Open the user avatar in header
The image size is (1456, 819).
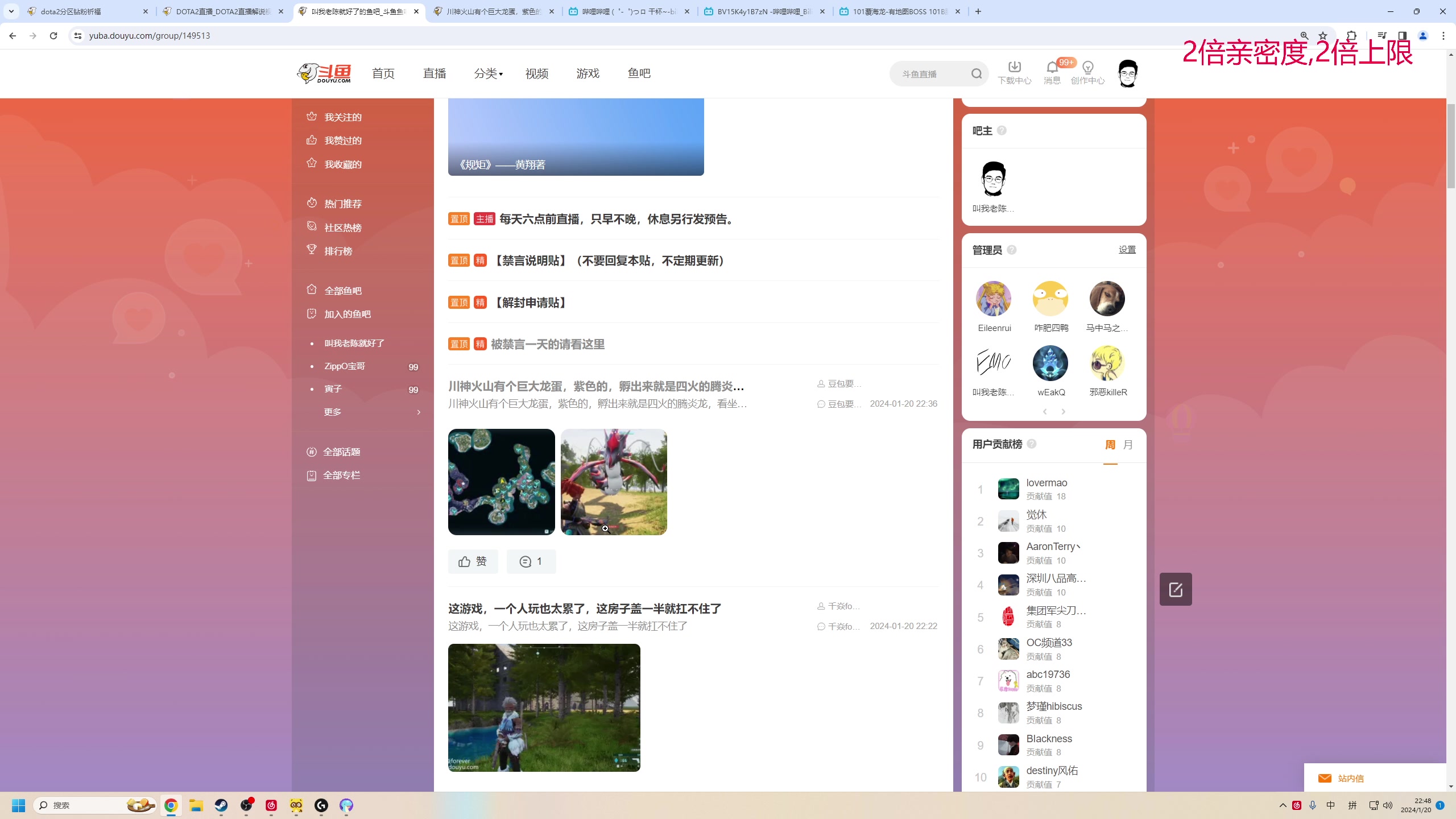(x=1127, y=73)
